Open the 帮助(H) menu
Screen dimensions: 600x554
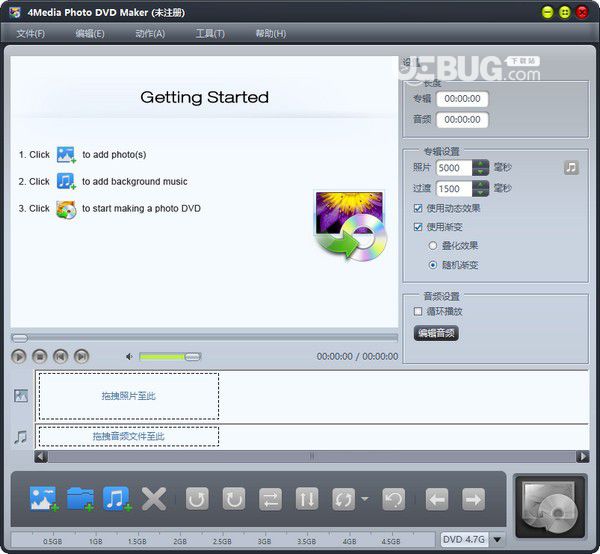click(x=271, y=34)
